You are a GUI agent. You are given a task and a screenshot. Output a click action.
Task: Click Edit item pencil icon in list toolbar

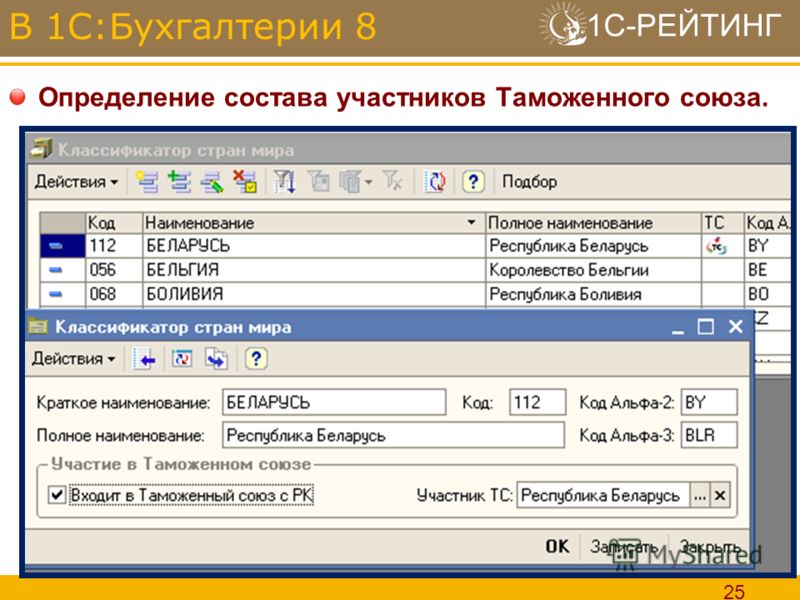(x=212, y=182)
